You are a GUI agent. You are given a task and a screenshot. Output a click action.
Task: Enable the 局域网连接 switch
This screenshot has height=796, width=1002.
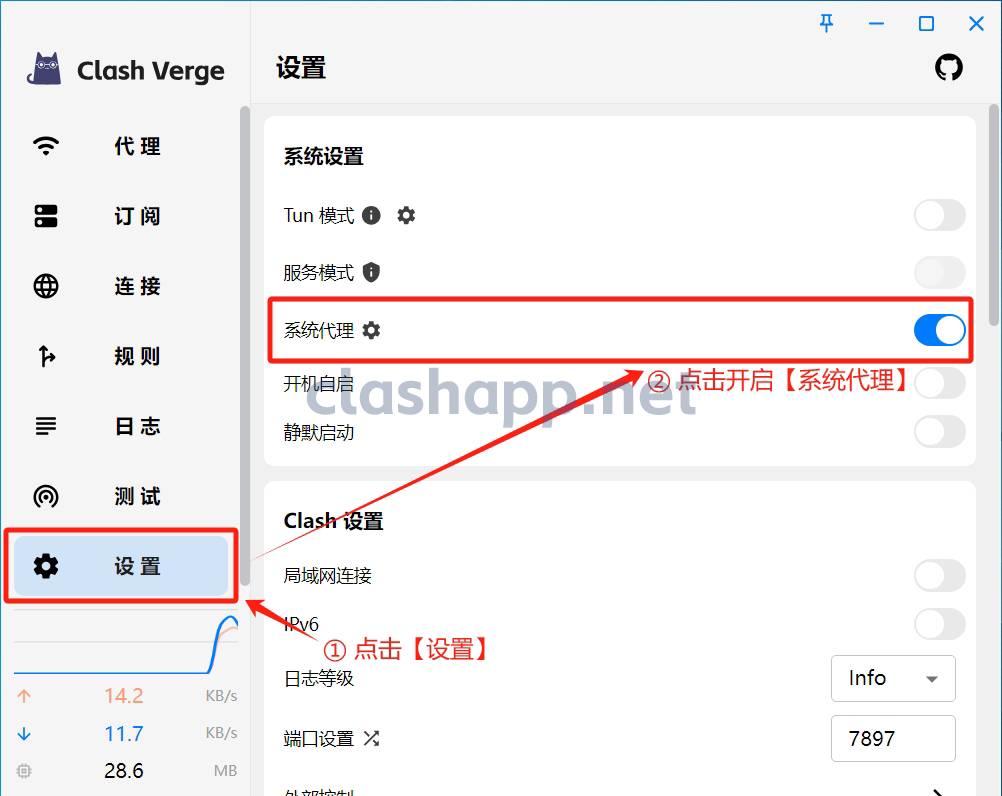point(939,576)
